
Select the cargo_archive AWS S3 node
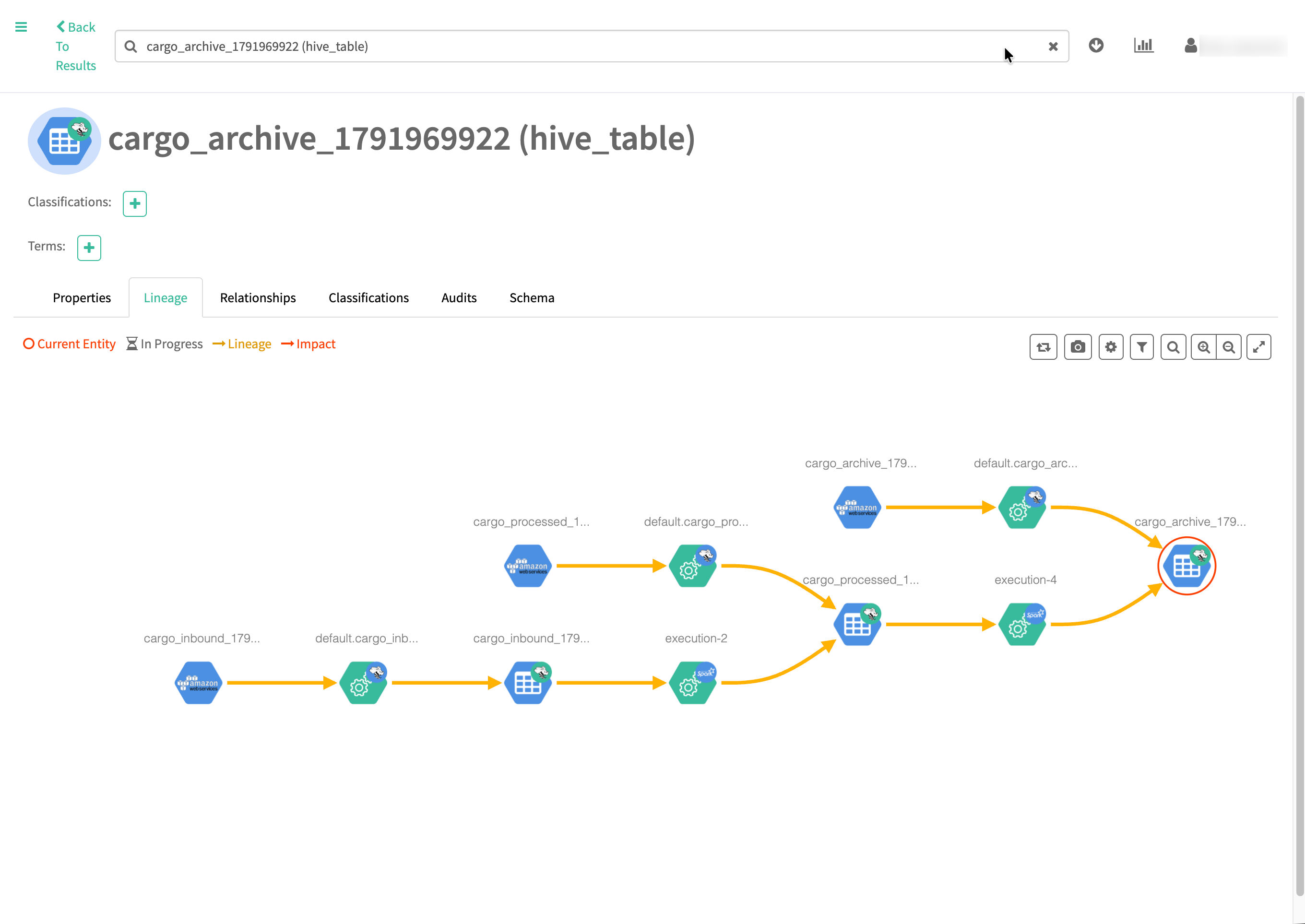pyautogui.click(x=857, y=508)
